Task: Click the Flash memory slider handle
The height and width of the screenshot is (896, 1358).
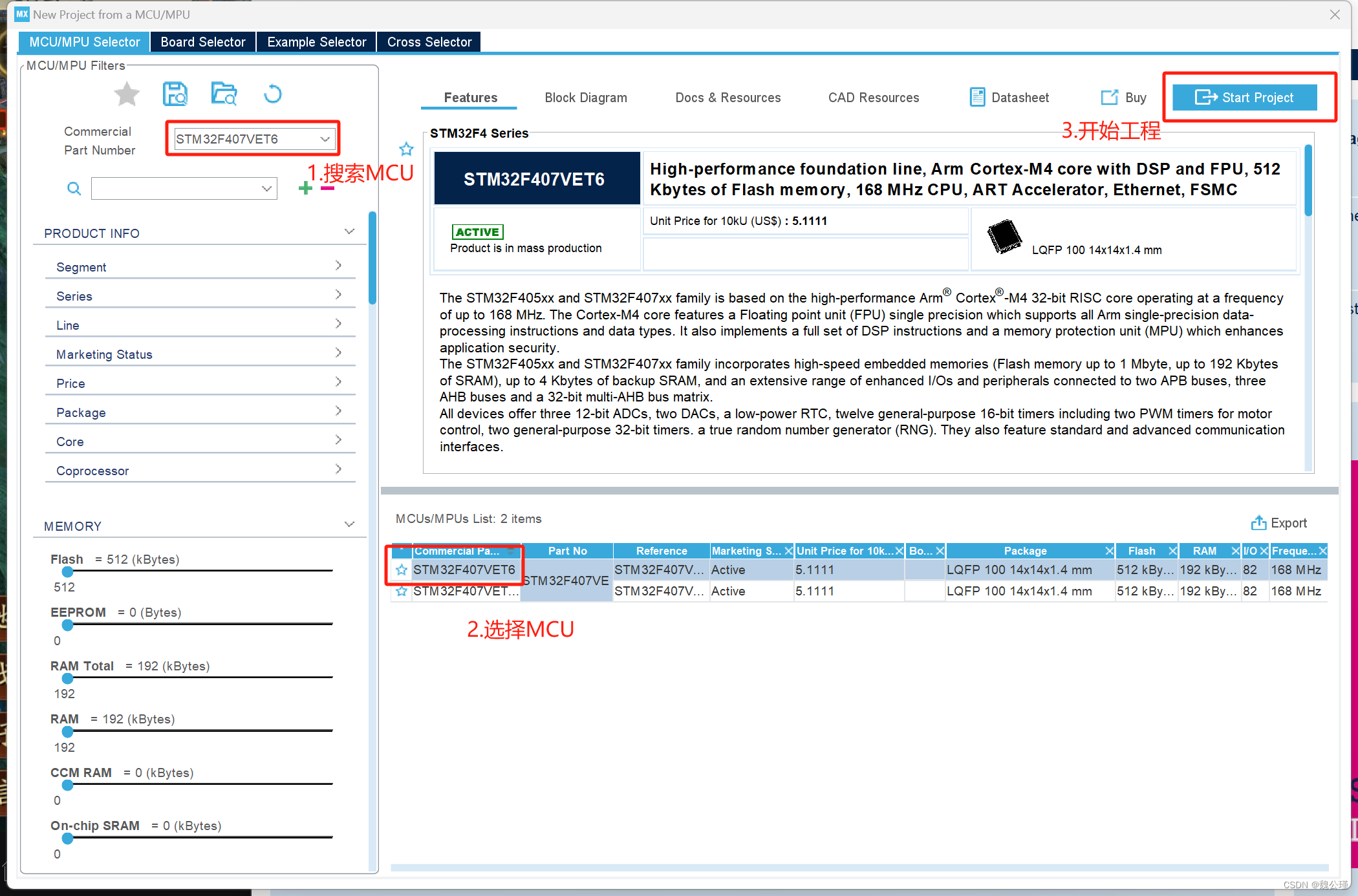Action: click(67, 571)
